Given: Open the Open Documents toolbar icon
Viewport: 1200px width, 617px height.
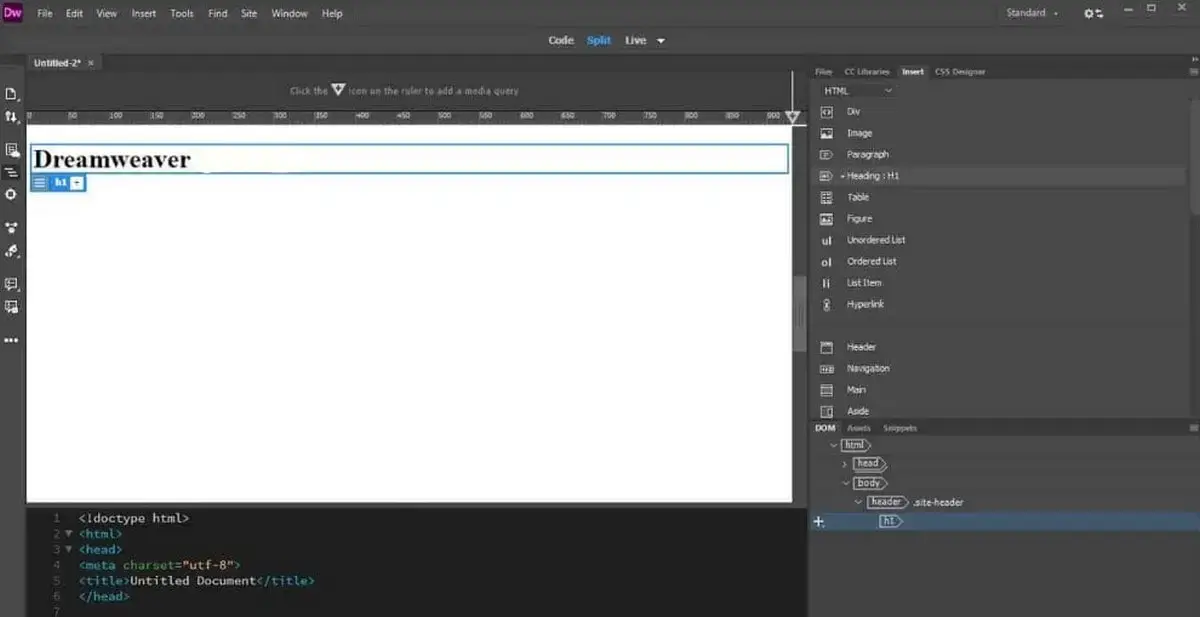Looking at the screenshot, I should pos(12,94).
